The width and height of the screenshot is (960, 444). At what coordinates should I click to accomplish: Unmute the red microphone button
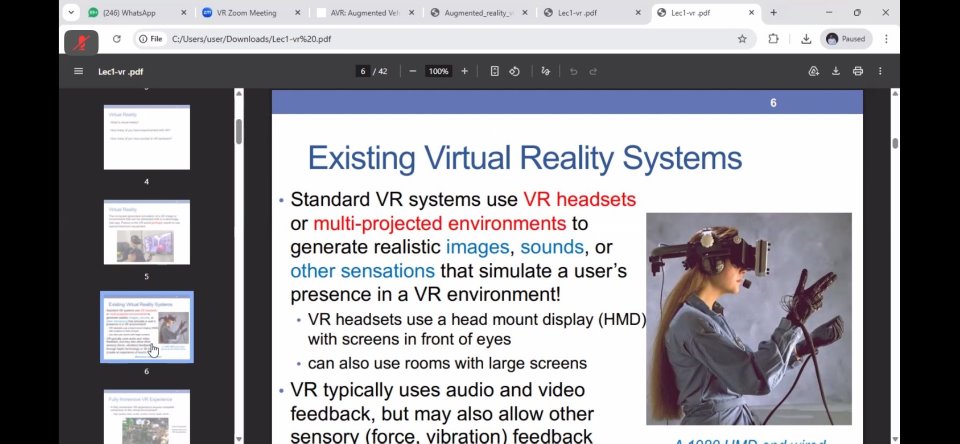[x=81, y=41]
